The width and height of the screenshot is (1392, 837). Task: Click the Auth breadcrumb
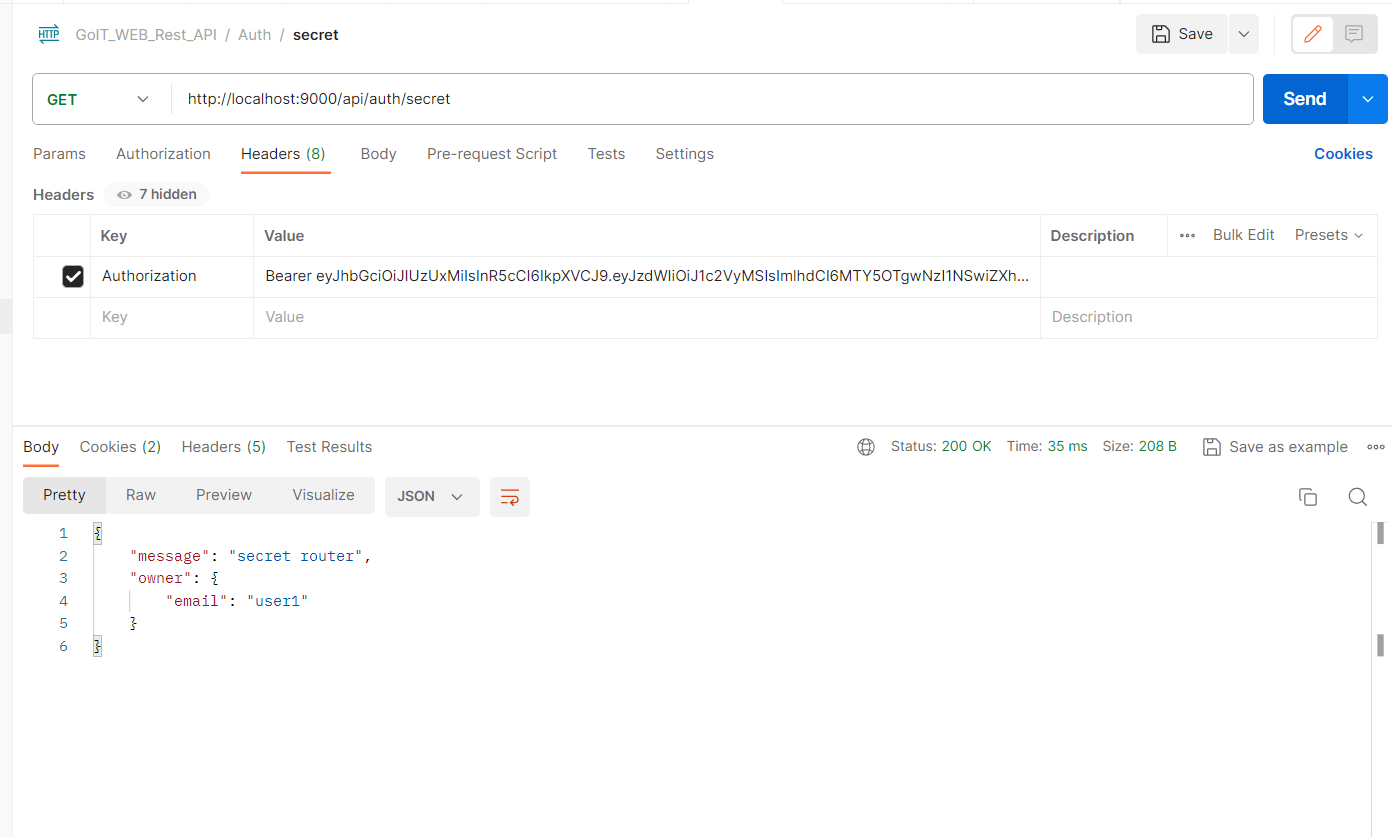[255, 34]
